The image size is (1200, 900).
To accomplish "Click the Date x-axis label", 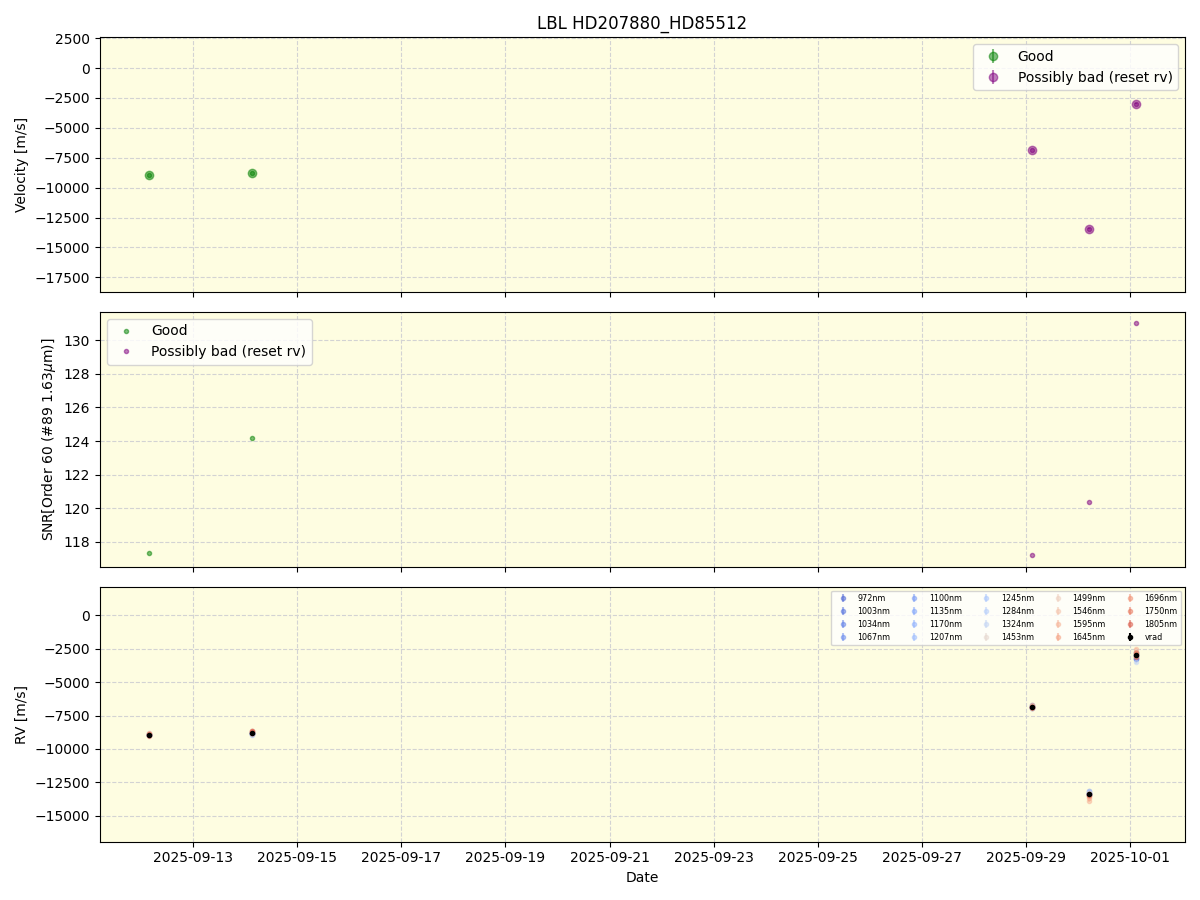I will (641, 877).
